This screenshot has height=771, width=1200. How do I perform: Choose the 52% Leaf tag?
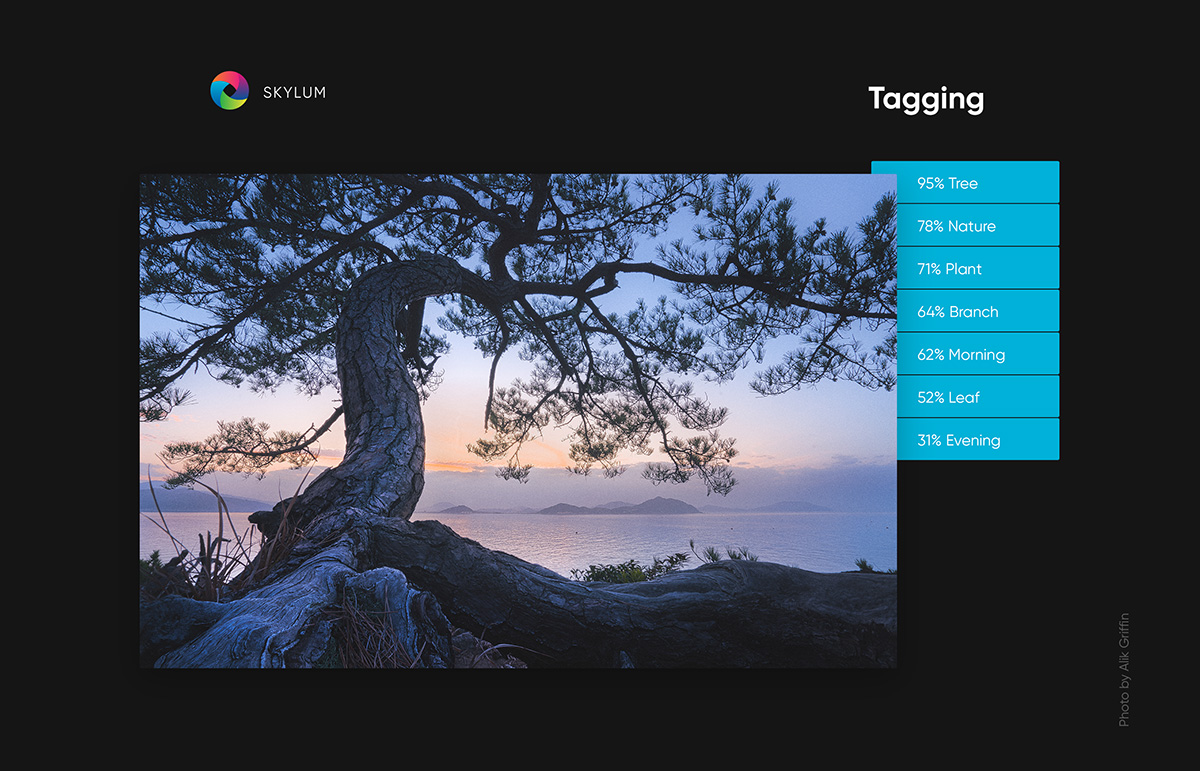click(965, 398)
